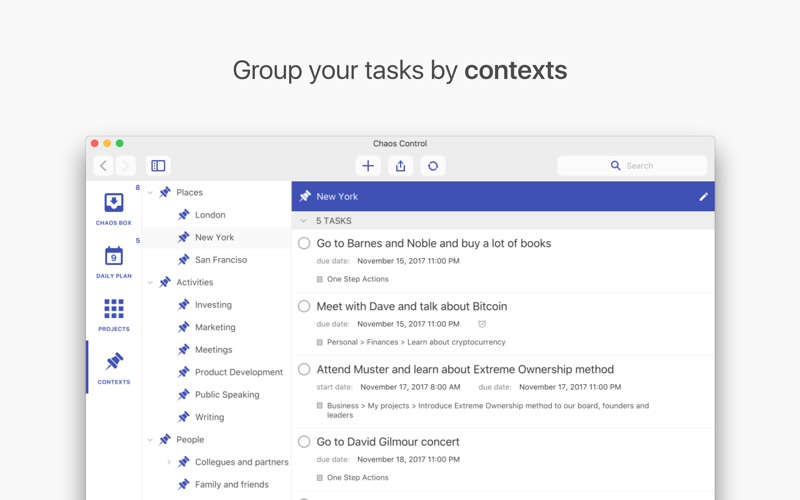Viewport: 800px width, 500px height.
Task: Switch to the Projects tab
Action: pyautogui.click(x=113, y=314)
